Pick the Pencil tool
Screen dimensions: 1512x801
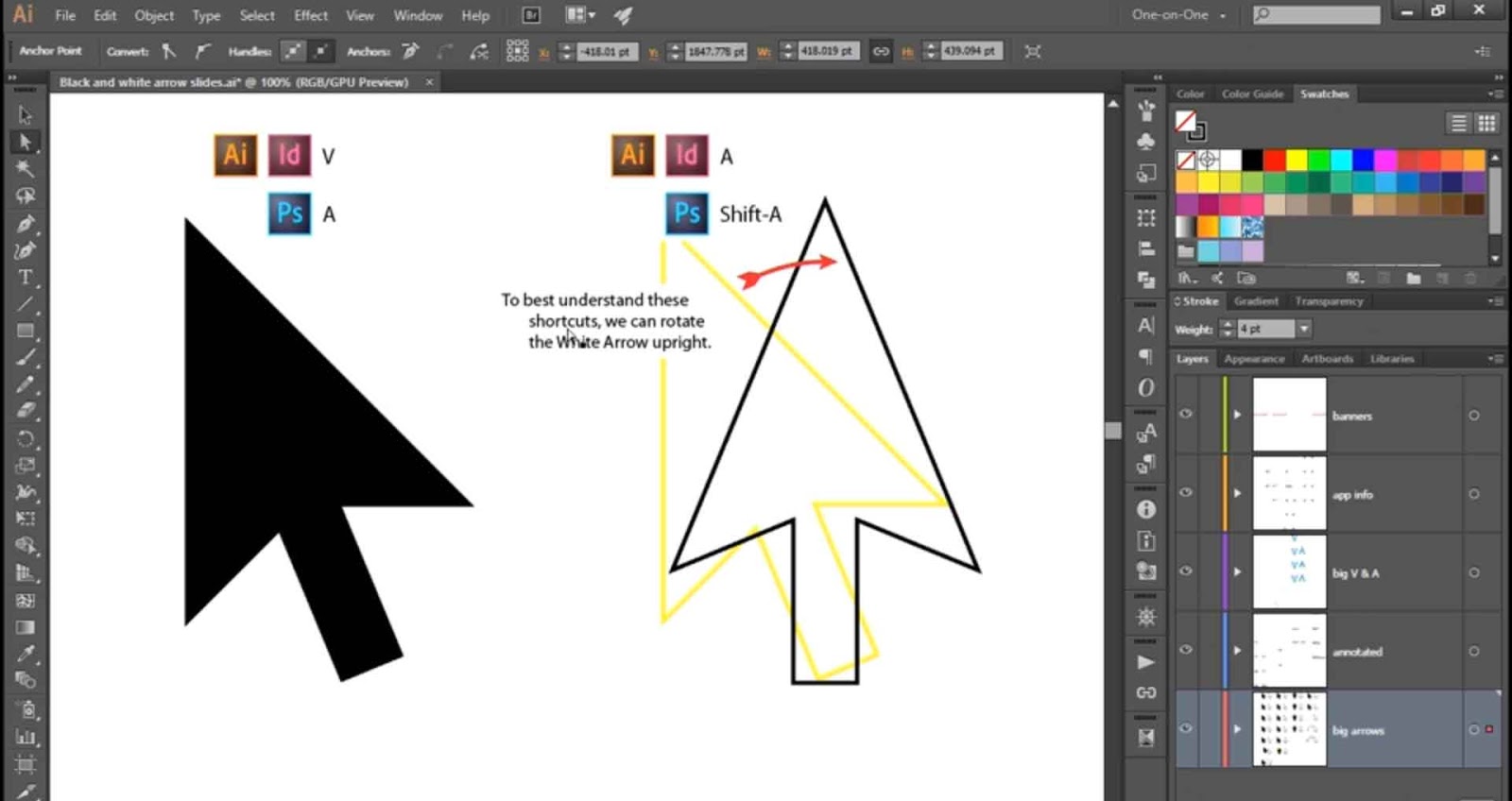[26, 384]
